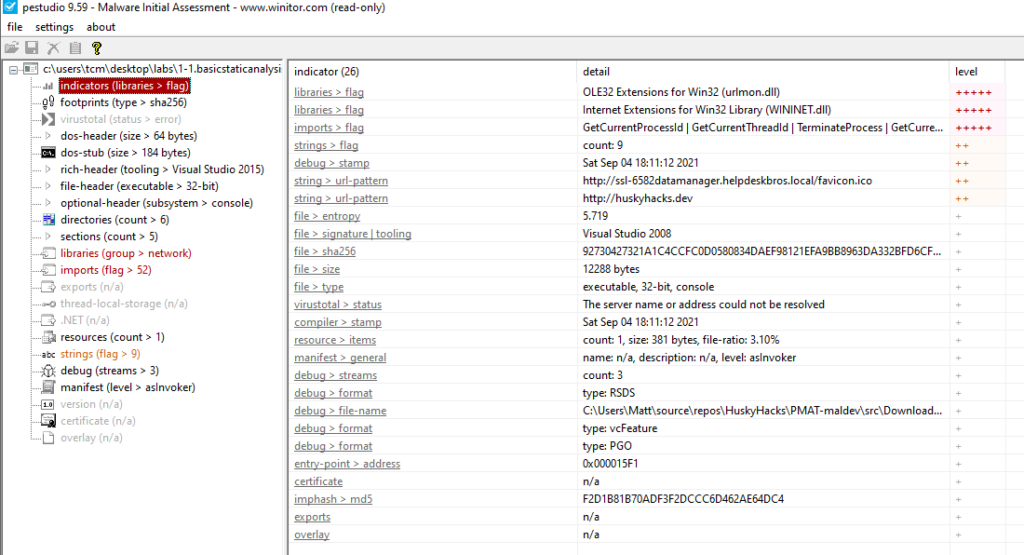1024x555 pixels.
Task: Click the imports icon in tree
Action: [x=48, y=270]
